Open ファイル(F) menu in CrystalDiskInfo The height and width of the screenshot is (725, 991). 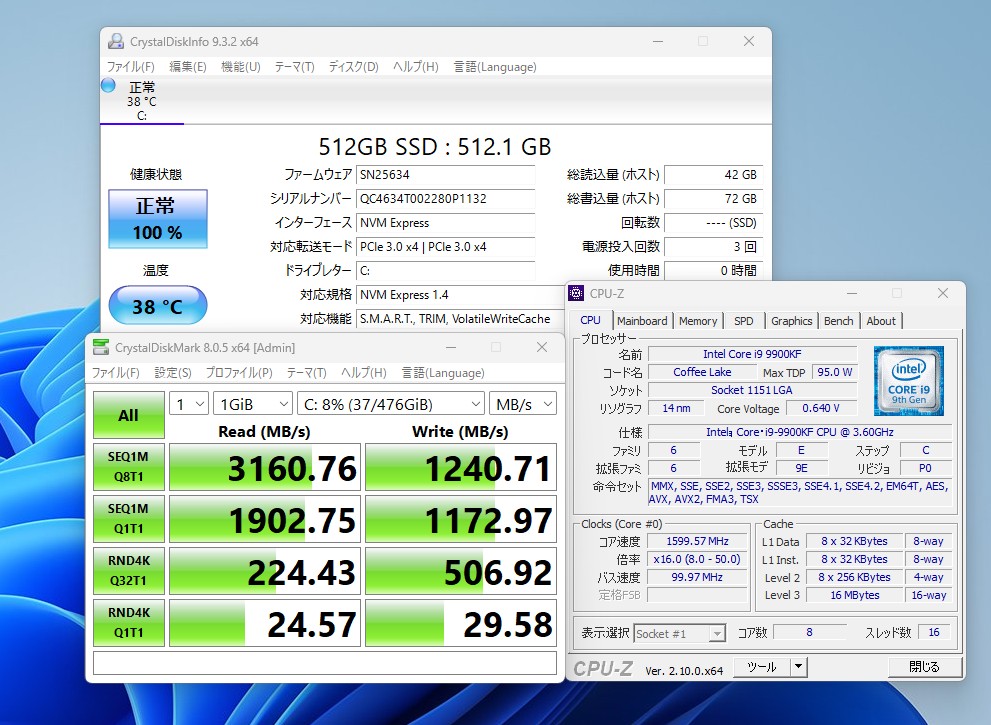(130, 66)
